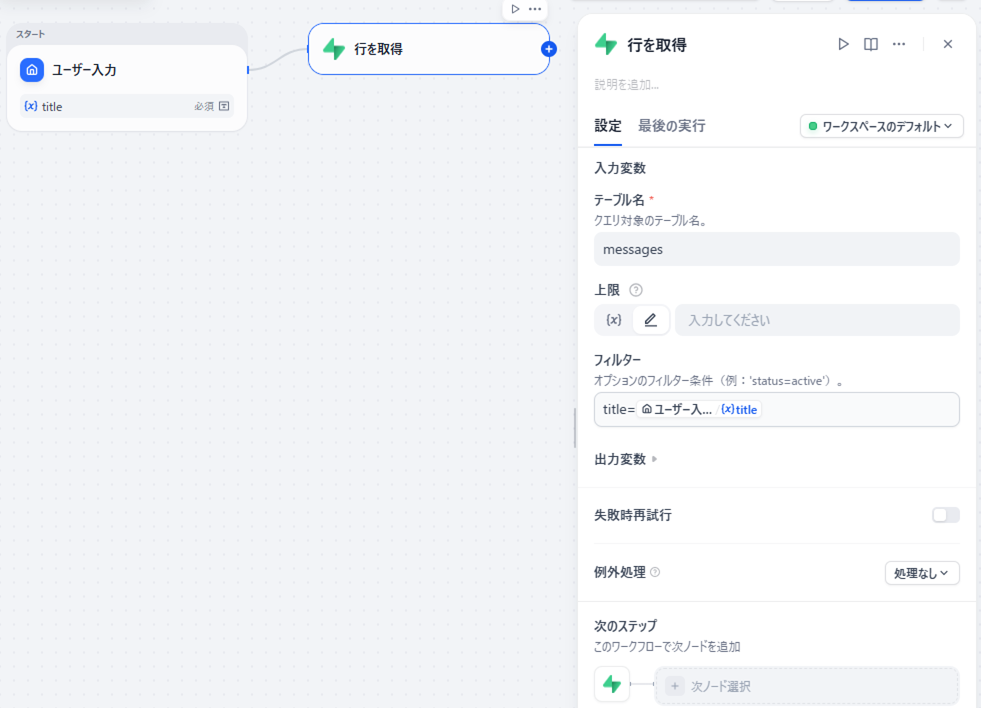This screenshot has height=708, width=981.
Task: Open the ワークスペースのデフォルト dropdown
Action: (882, 126)
